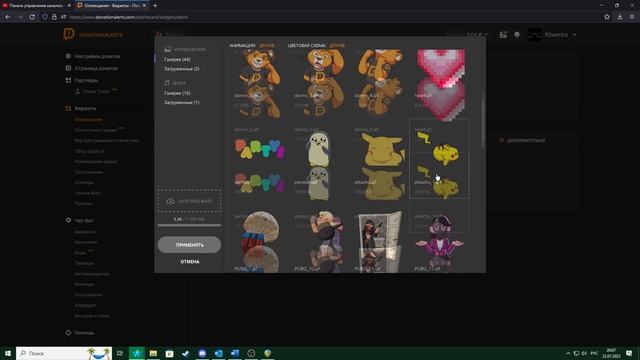Click the header icon left of the bell
This screenshot has height=360, width=640.
[x=503, y=35]
